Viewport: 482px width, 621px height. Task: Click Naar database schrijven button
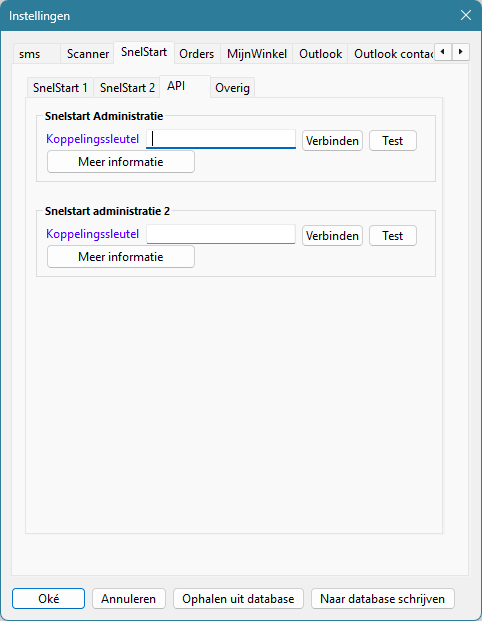[383, 598]
